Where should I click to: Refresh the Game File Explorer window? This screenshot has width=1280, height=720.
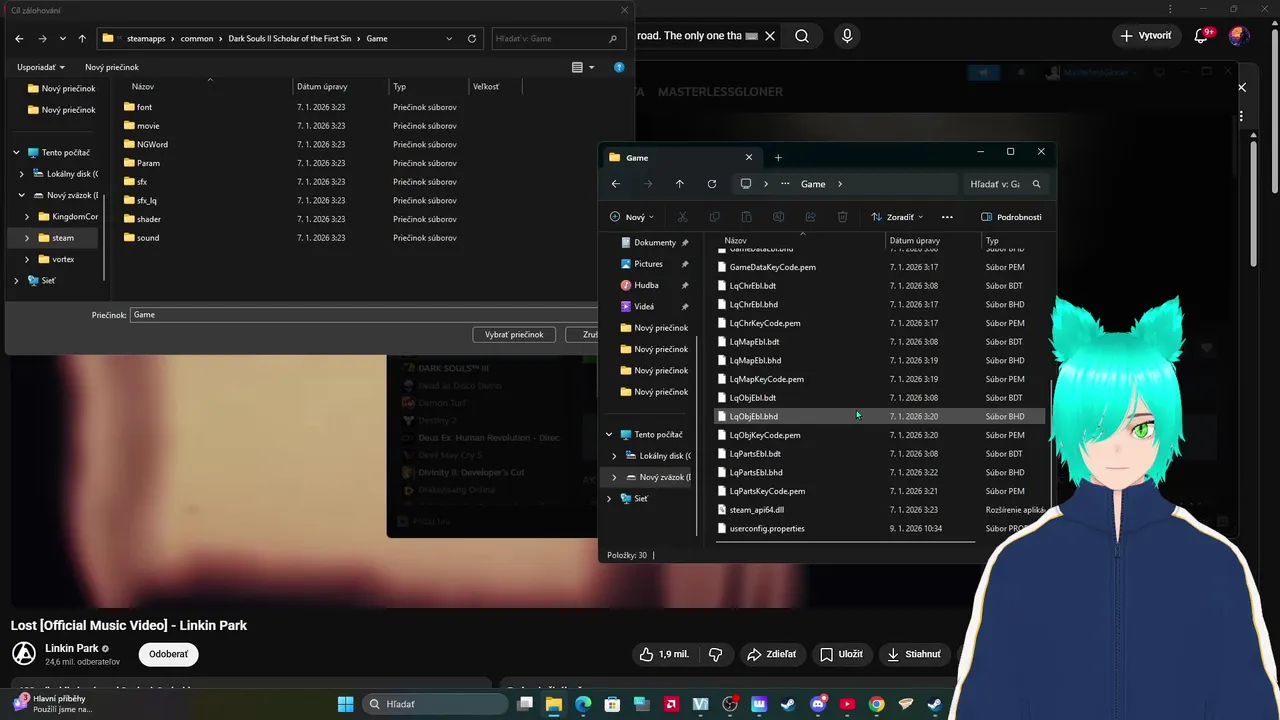712,184
